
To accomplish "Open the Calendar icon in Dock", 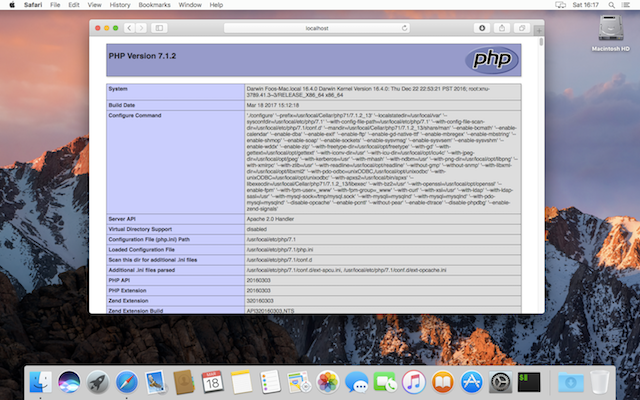I will [x=213, y=382].
